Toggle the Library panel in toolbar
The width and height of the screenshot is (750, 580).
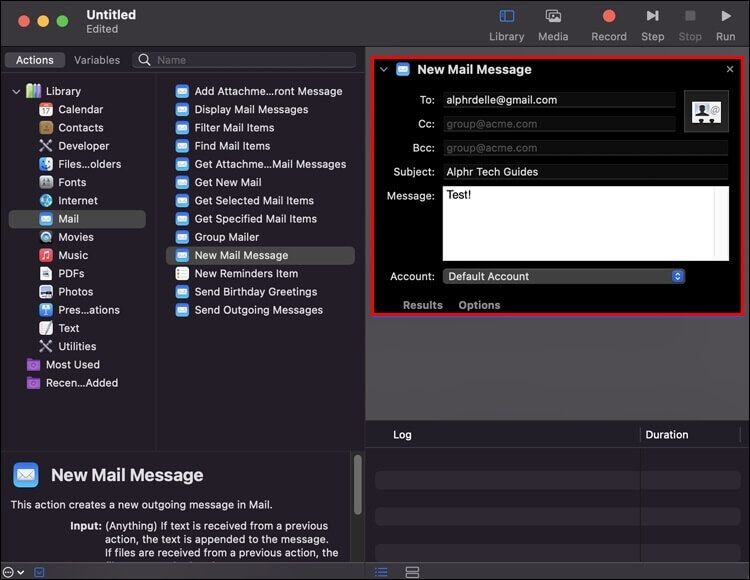pos(507,25)
